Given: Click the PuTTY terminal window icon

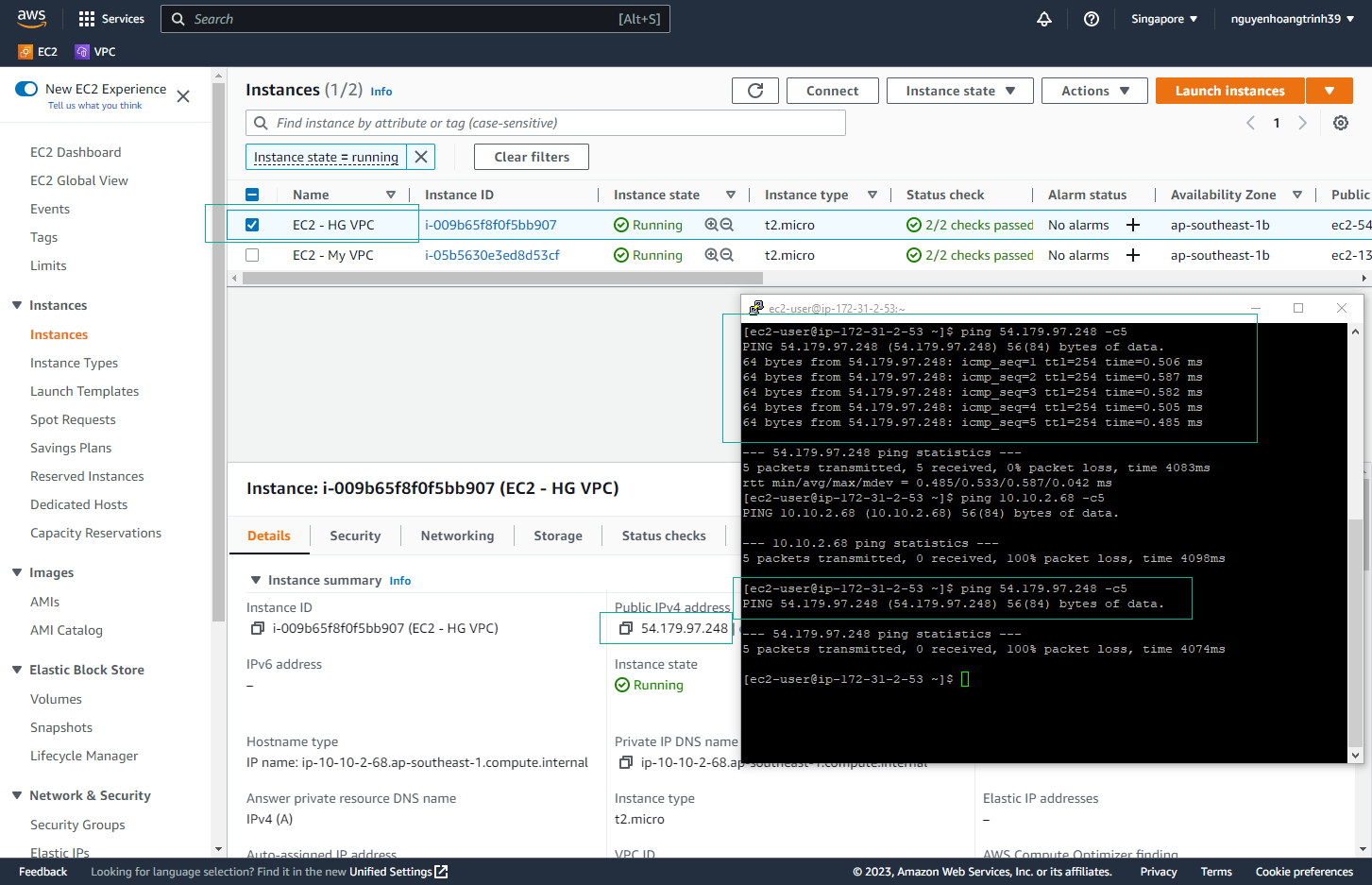Looking at the screenshot, I should 756,308.
